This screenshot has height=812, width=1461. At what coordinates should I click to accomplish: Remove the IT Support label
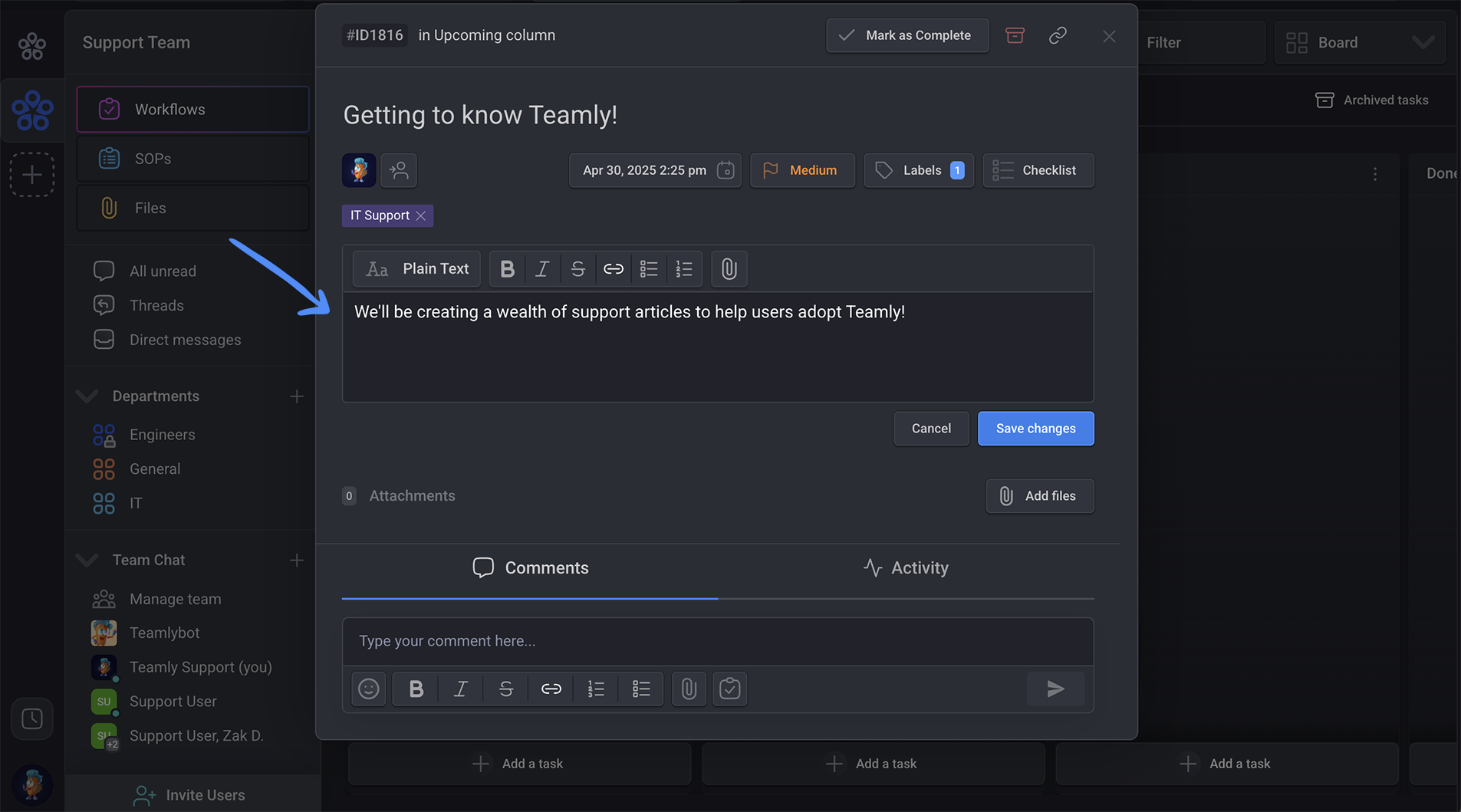[421, 216]
